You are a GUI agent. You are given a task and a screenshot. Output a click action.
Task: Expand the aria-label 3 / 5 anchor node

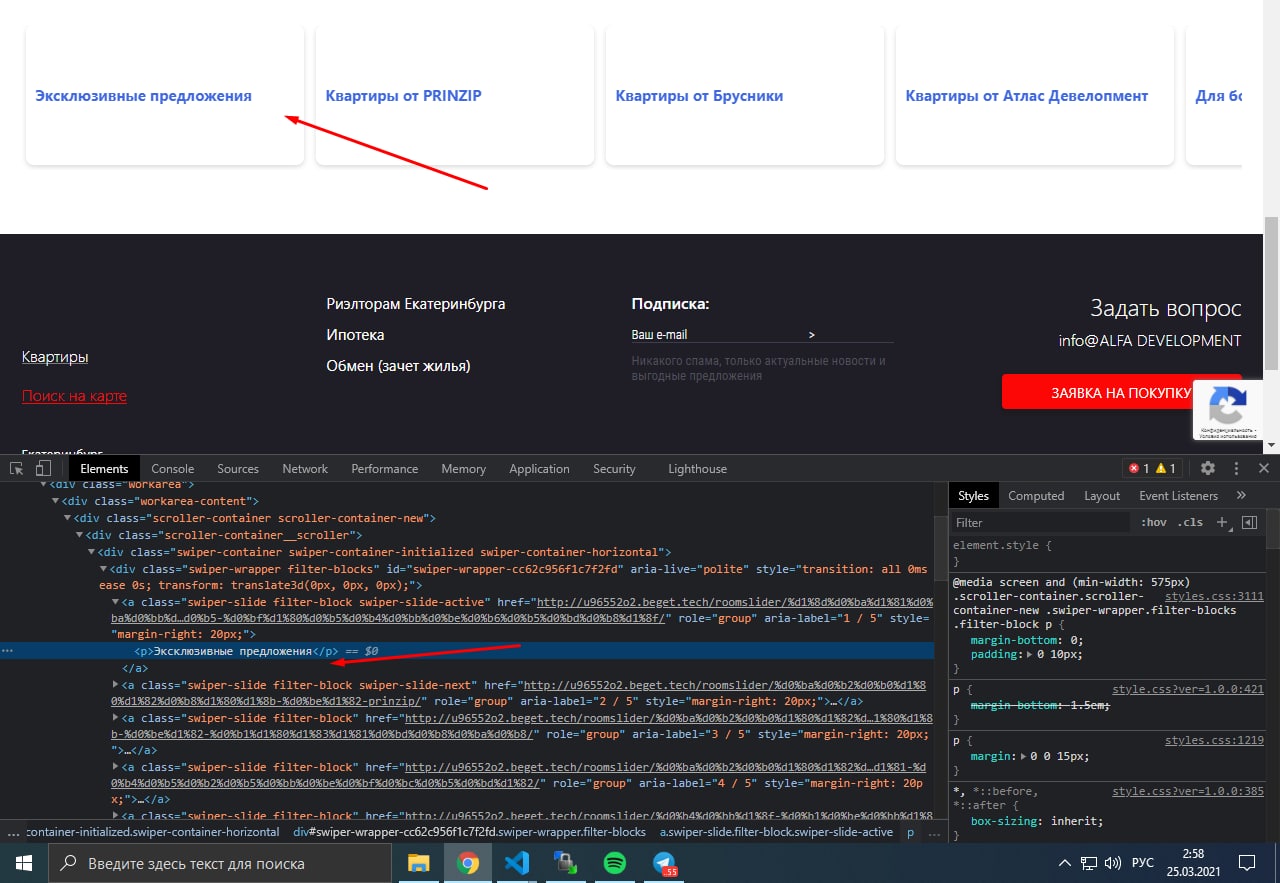tap(116, 718)
